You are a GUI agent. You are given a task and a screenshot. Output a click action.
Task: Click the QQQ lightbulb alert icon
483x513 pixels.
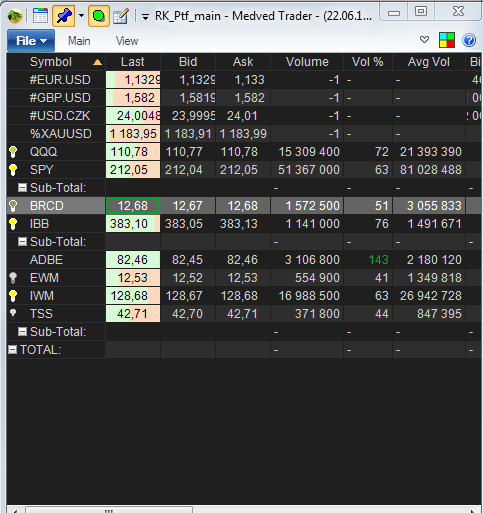click(x=13, y=152)
